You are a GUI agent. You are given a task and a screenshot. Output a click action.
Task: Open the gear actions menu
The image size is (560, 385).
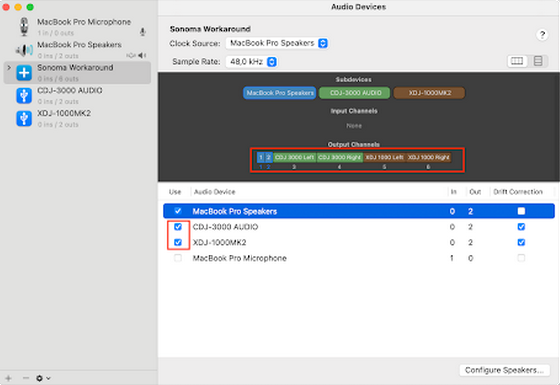[43, 378]
